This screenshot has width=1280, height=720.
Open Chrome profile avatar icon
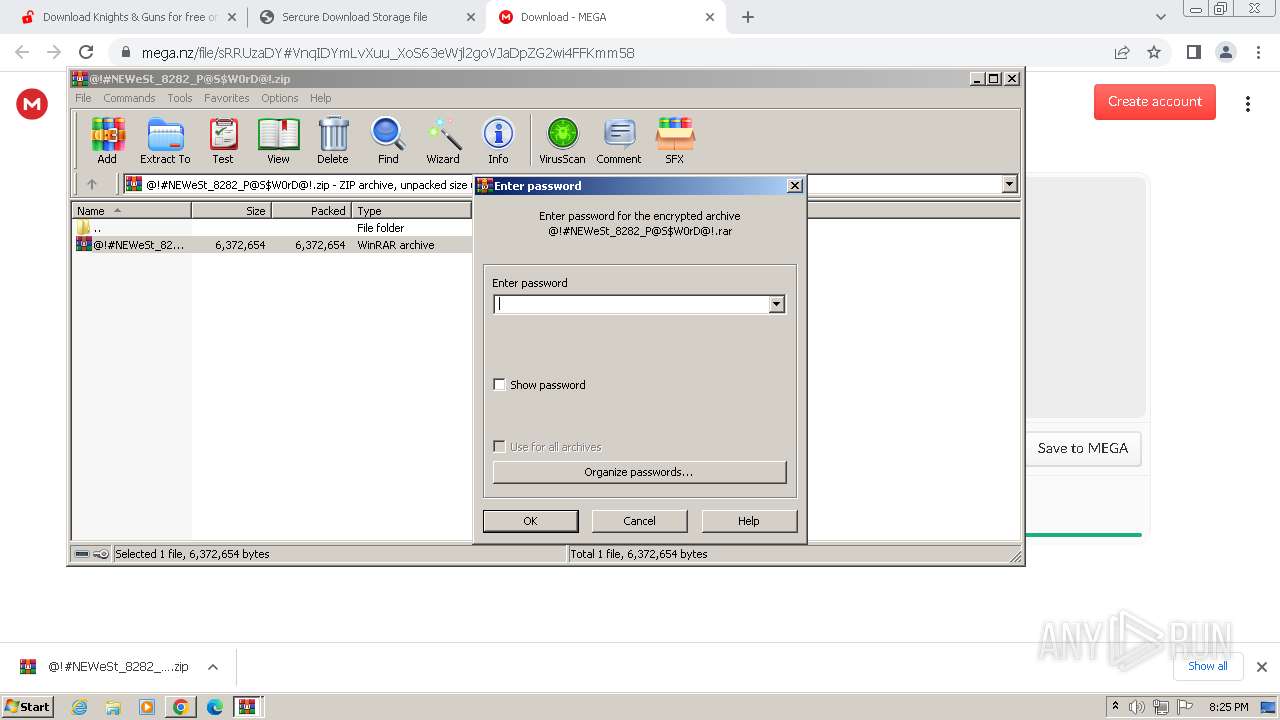pos(1225,52)
